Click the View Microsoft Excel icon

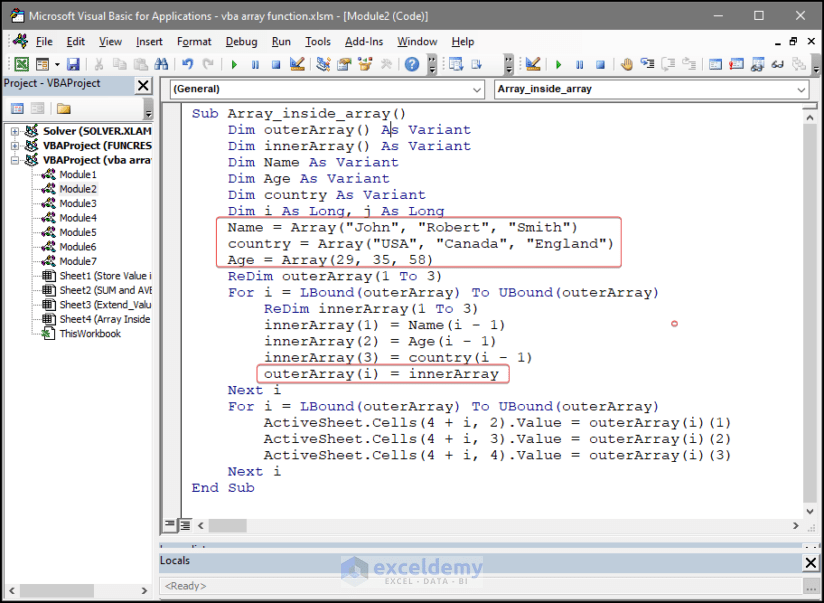click(x=20, y=62)
